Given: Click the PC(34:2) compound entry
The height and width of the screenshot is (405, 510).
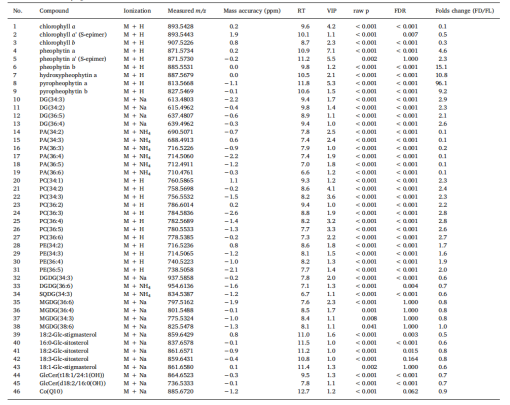Looking at the screenshot, I should (x=51, y=189).
